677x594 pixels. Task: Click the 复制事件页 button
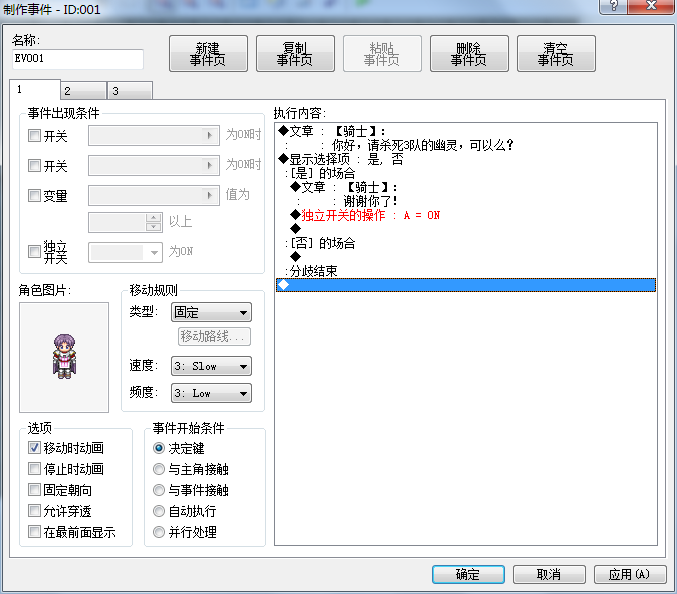[295, 54]
